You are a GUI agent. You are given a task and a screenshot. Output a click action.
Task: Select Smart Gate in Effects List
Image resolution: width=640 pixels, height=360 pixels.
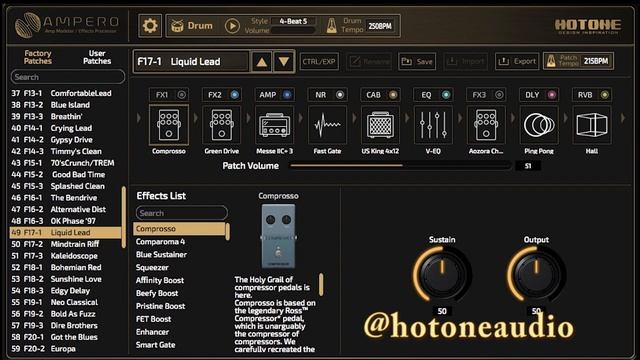pos(156,345)
